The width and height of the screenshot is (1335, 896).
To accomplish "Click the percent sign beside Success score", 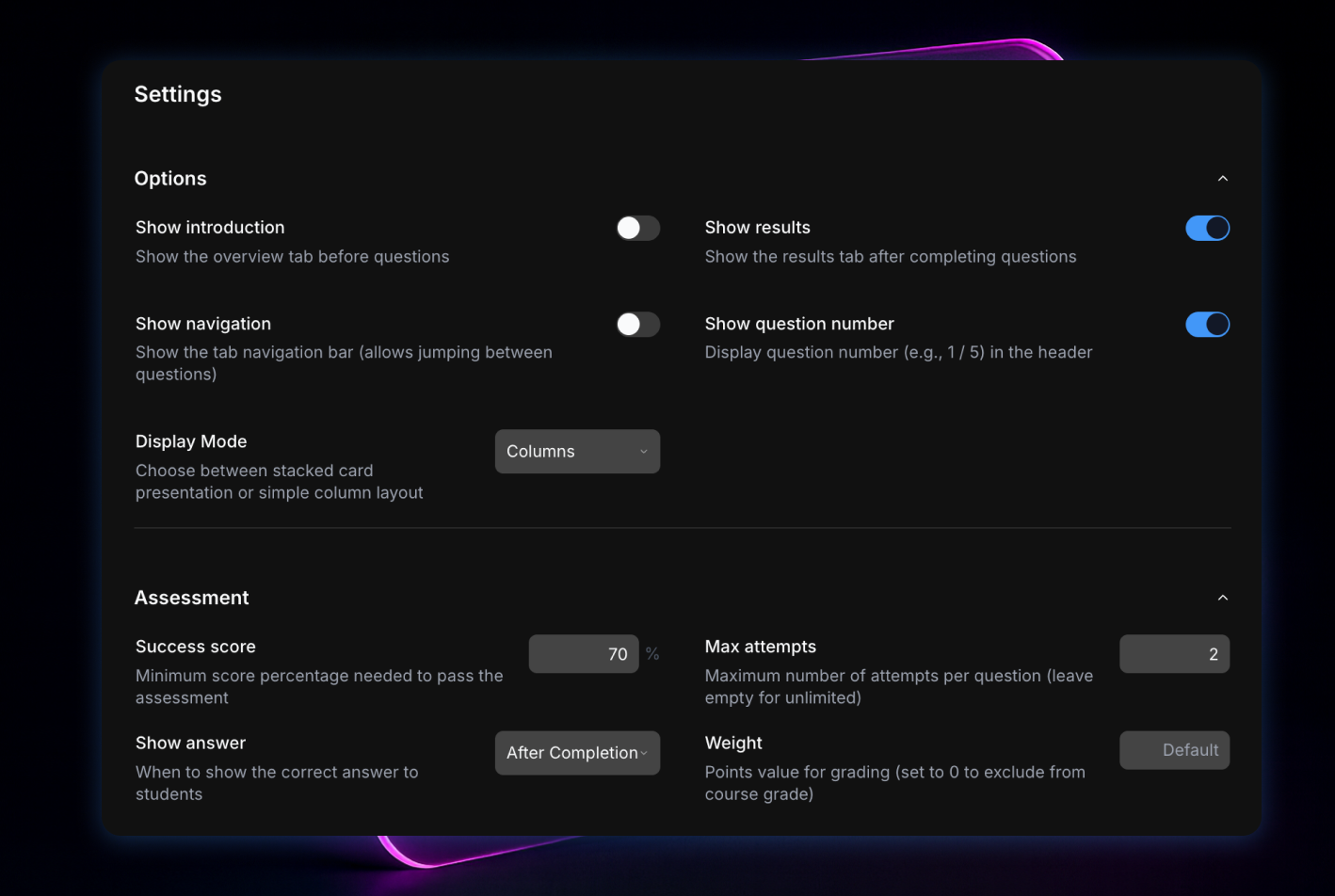I will click(x=651, y=654).
